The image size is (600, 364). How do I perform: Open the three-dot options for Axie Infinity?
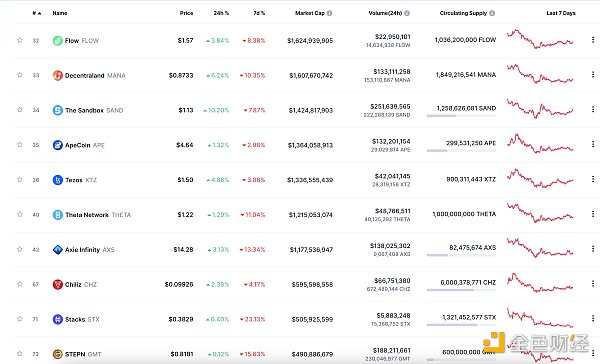[x=593, y=248]
